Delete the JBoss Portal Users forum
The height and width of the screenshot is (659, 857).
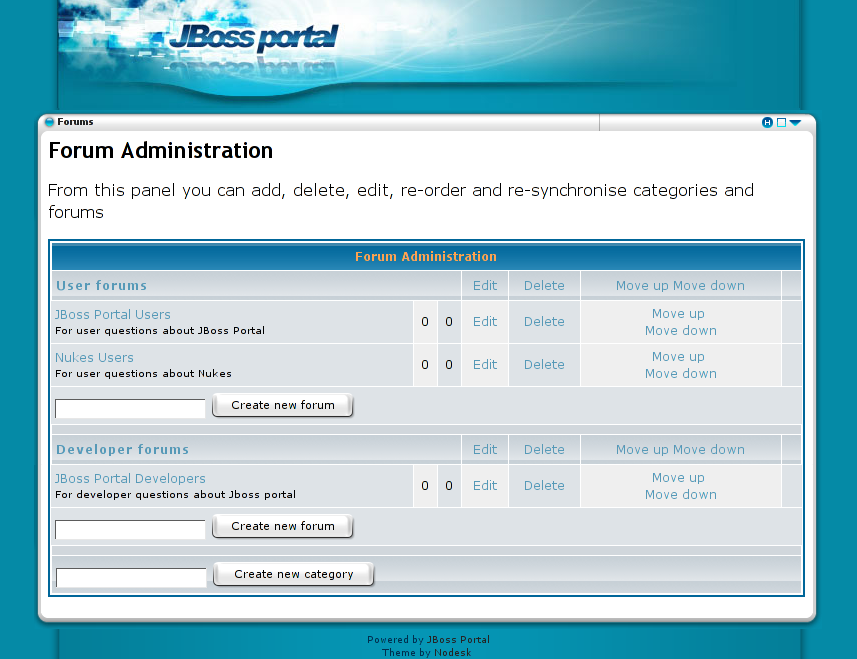(x=544, y=321)
